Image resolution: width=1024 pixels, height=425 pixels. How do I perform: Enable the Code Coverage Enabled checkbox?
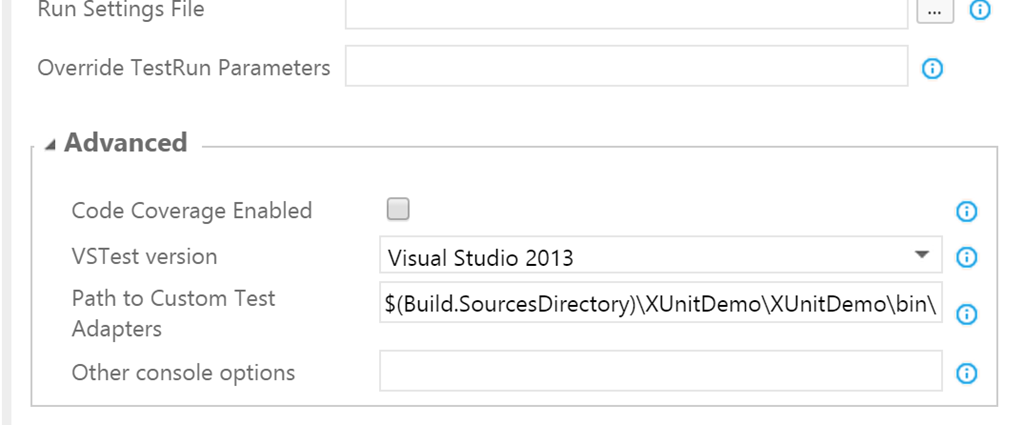coord(398,210)
